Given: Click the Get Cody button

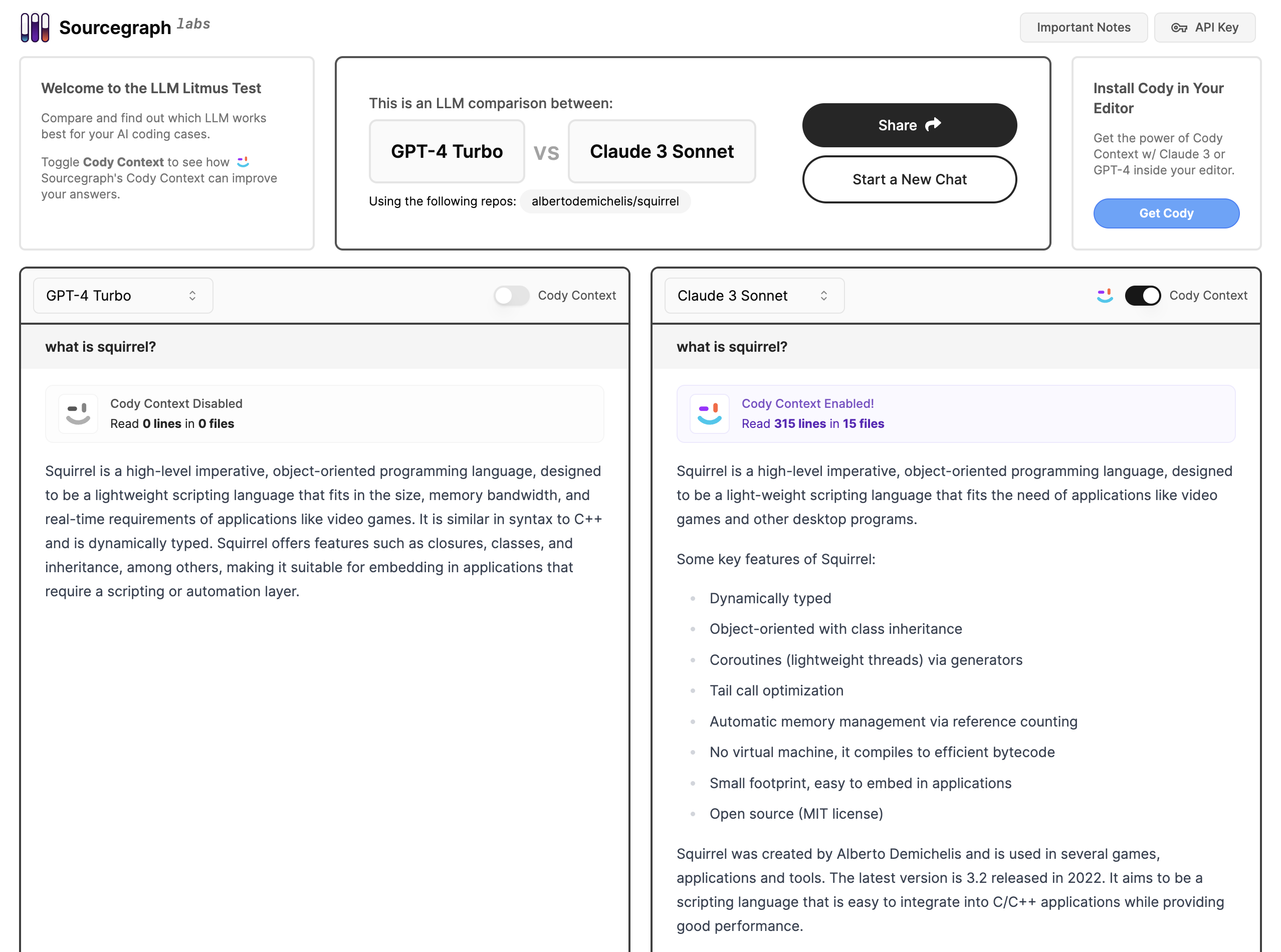Looking at the screenshot, I should point(1166,213).
